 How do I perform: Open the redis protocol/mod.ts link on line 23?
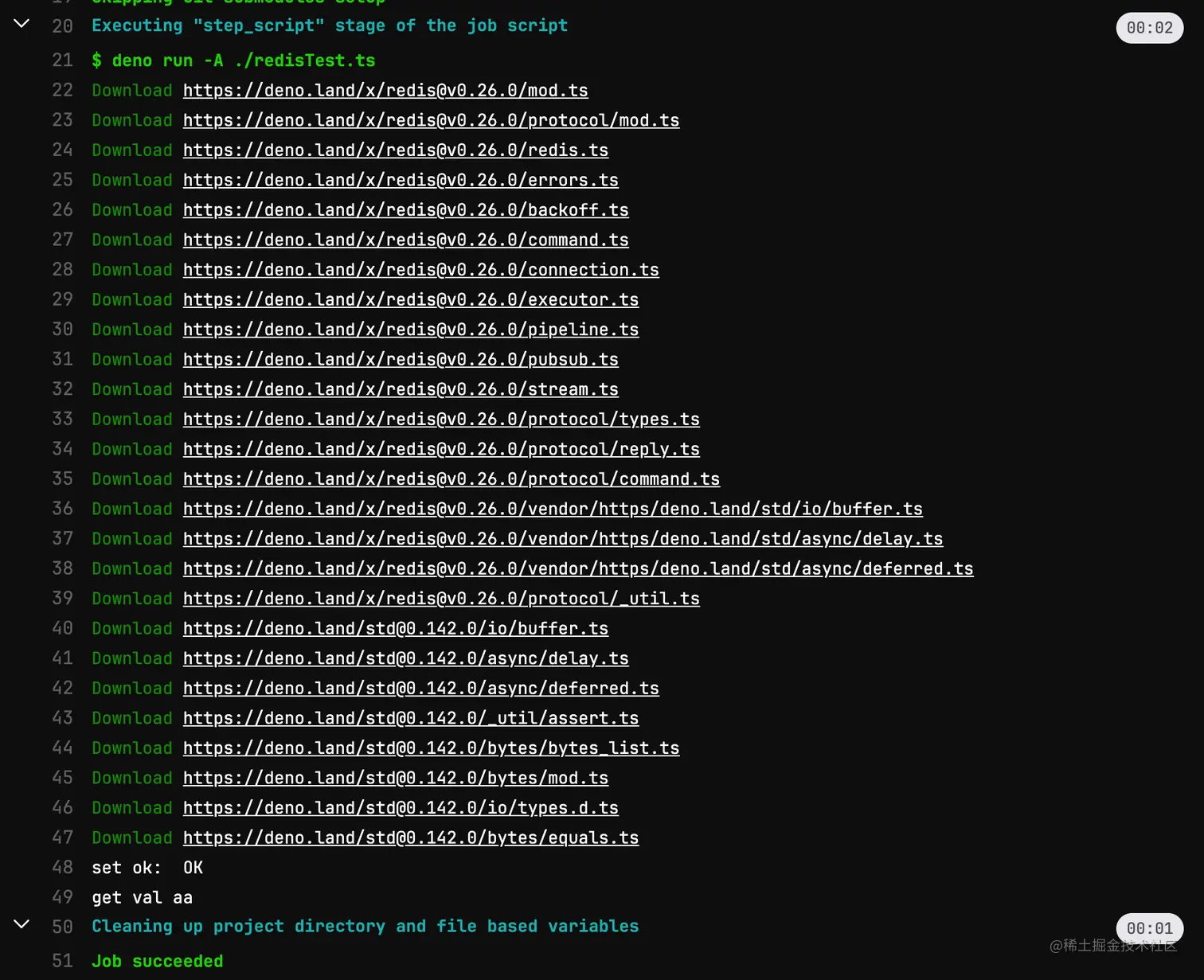[x=431, y=120]
